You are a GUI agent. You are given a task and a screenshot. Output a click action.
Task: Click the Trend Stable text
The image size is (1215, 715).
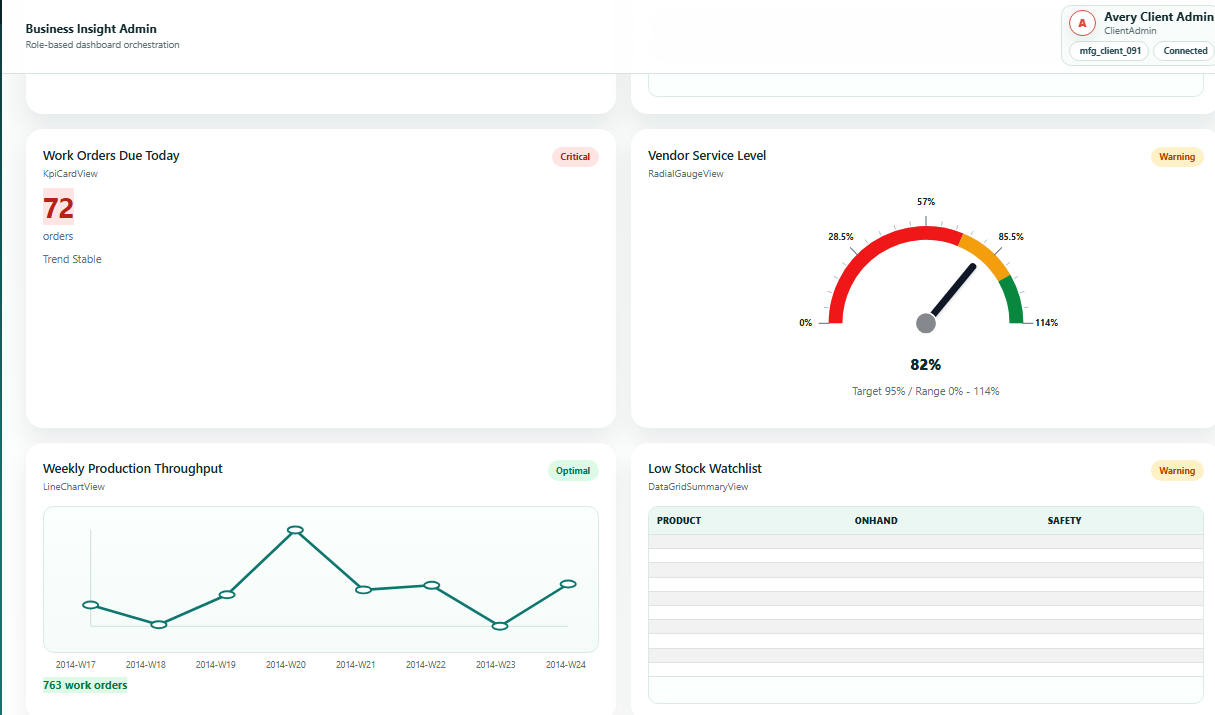72,259
